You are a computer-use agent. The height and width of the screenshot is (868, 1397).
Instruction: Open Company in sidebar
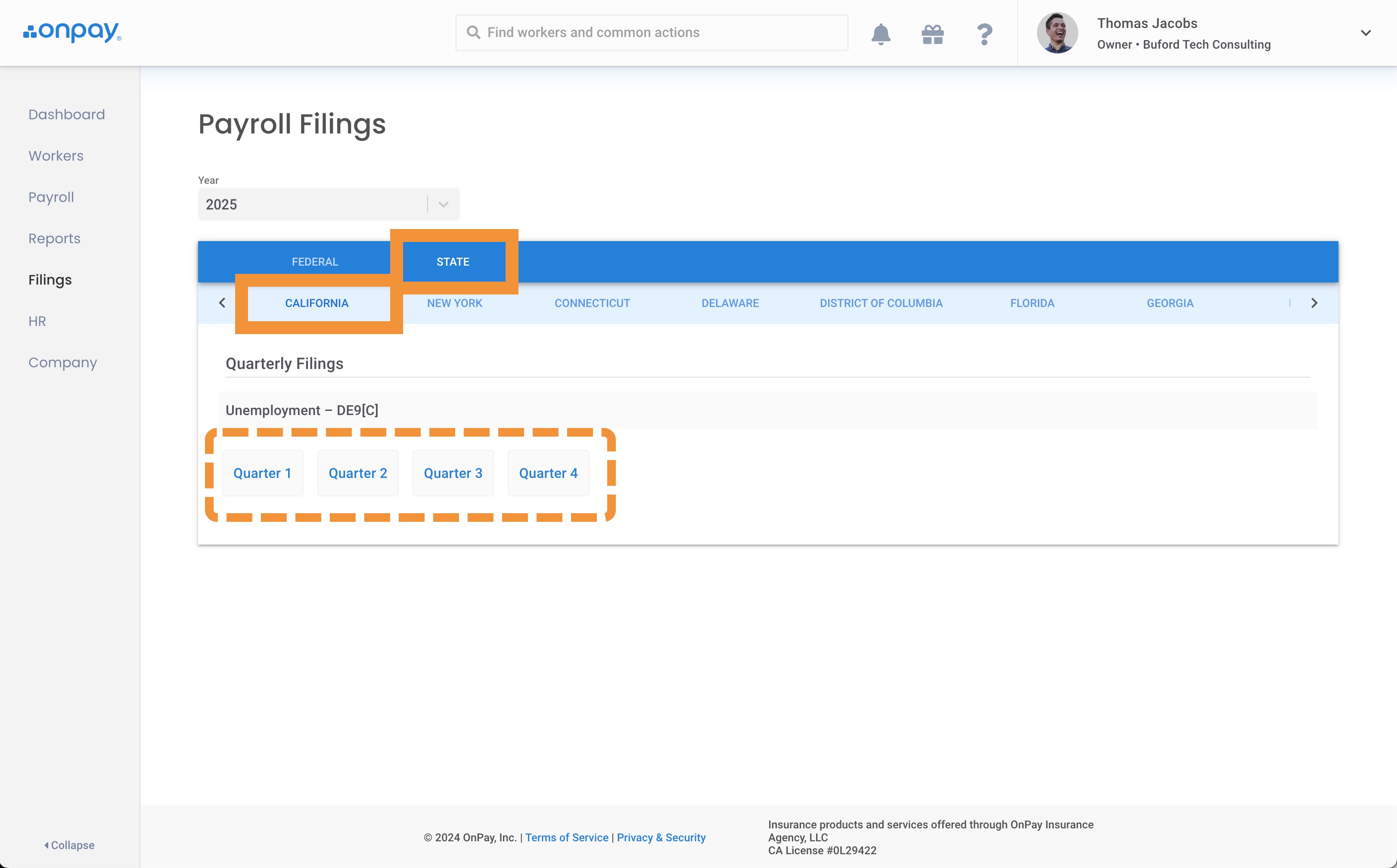[62, 362]
